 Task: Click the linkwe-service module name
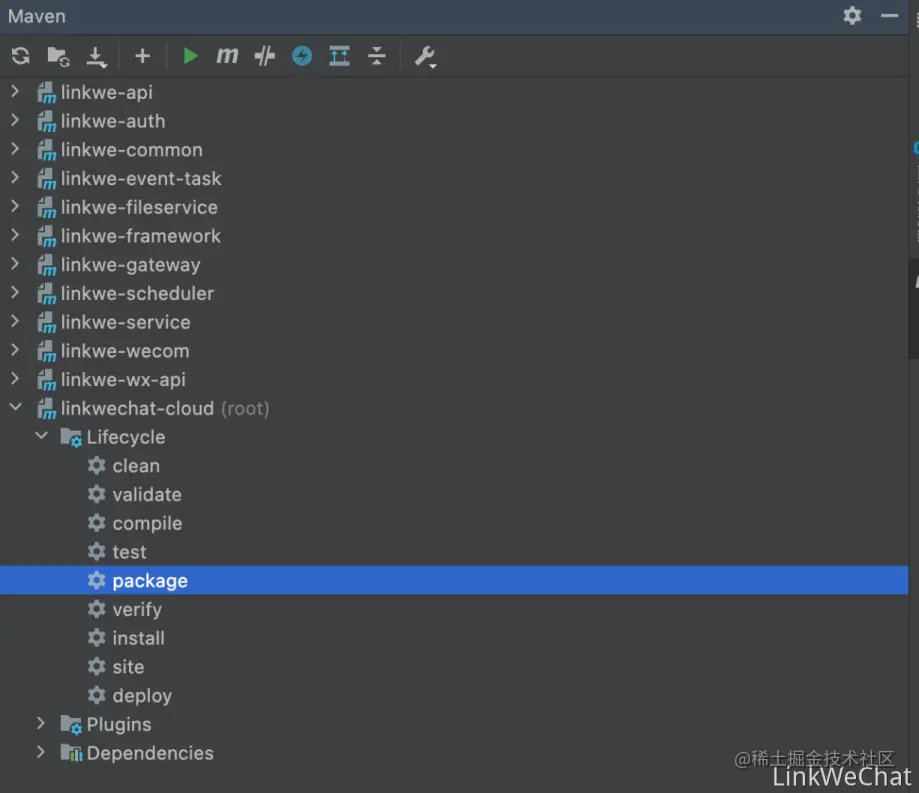coord(125,322)
